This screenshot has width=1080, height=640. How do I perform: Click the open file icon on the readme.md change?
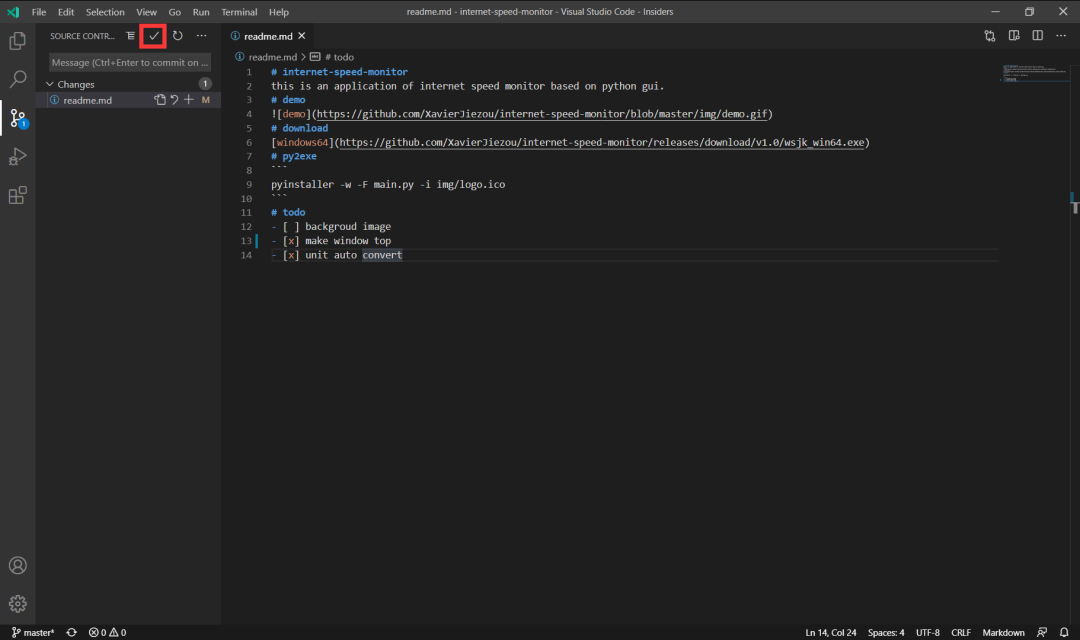pyautogui.click(x=160, y=100)
